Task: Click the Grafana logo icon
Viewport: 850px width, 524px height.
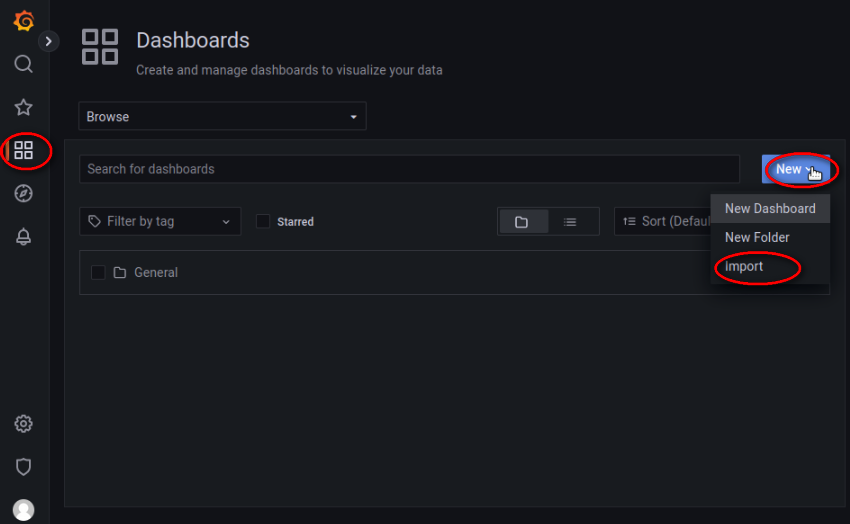Action: coord(24,21)
